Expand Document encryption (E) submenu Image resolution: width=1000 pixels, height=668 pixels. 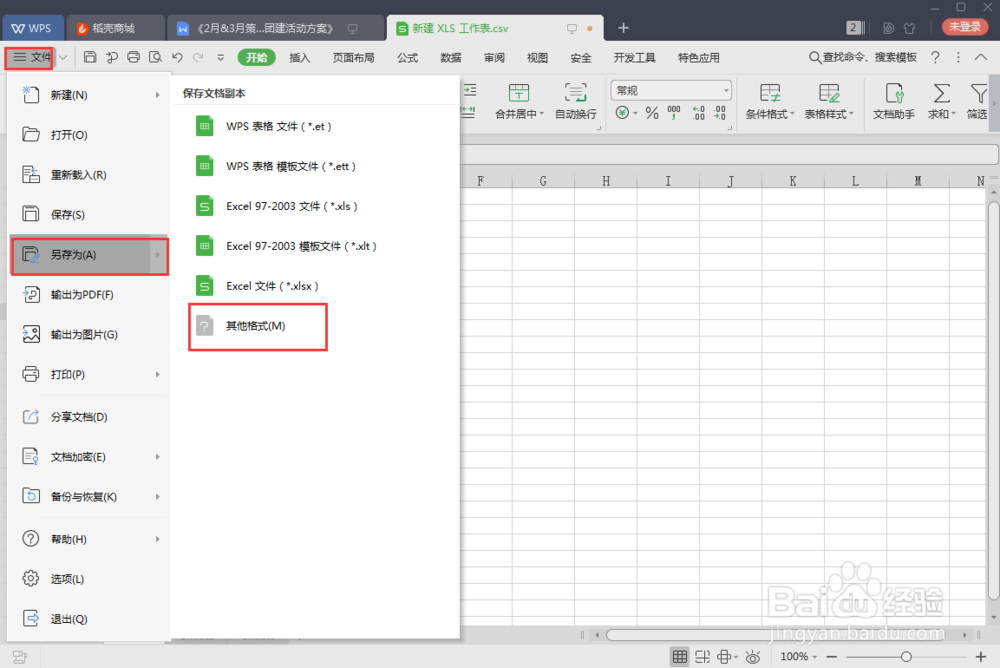tap(89, 457)
